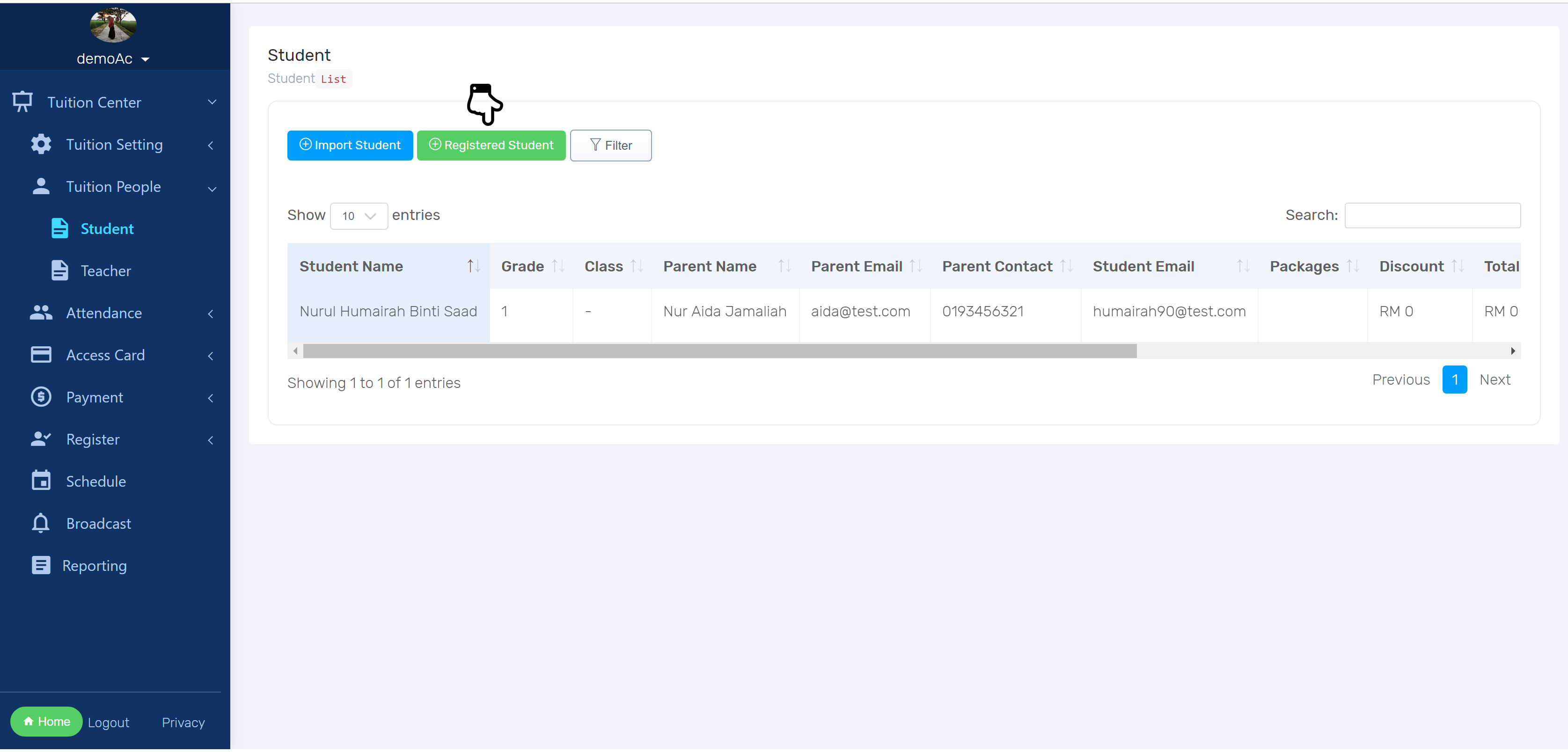Go to Previous page of table
The width and height of the screenshot is (1568, 752).
pyautogui.click(x=1400, y=380)
